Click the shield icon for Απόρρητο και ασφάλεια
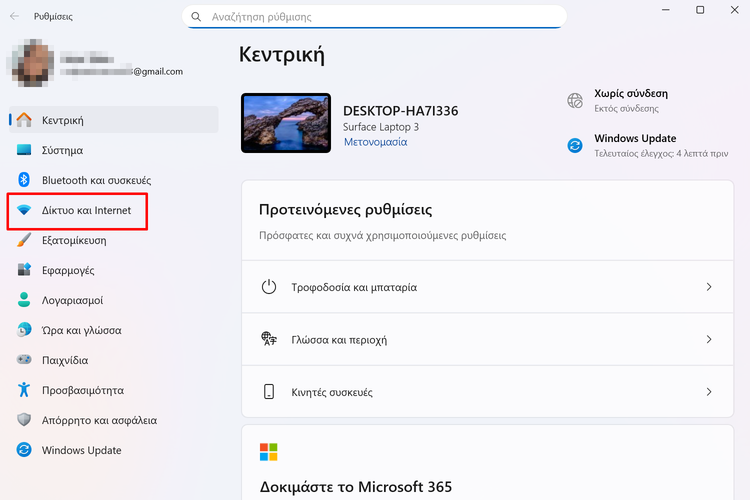The height and width of the screenshot is (500, 750). pos(25,420)
